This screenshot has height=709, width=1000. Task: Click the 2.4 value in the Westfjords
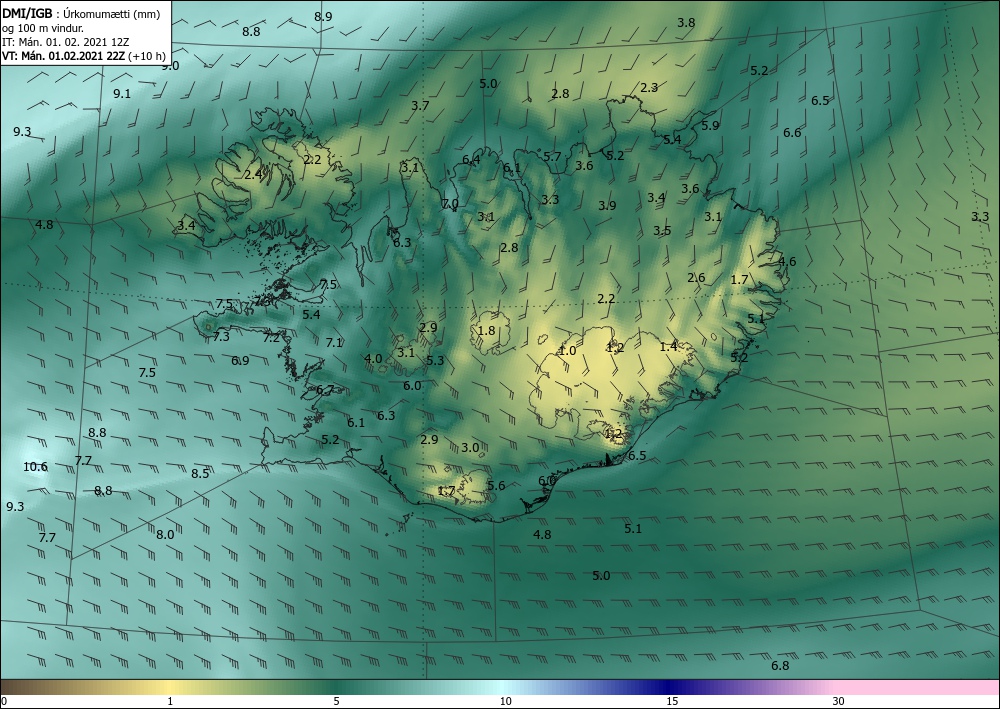coord(253,174)
